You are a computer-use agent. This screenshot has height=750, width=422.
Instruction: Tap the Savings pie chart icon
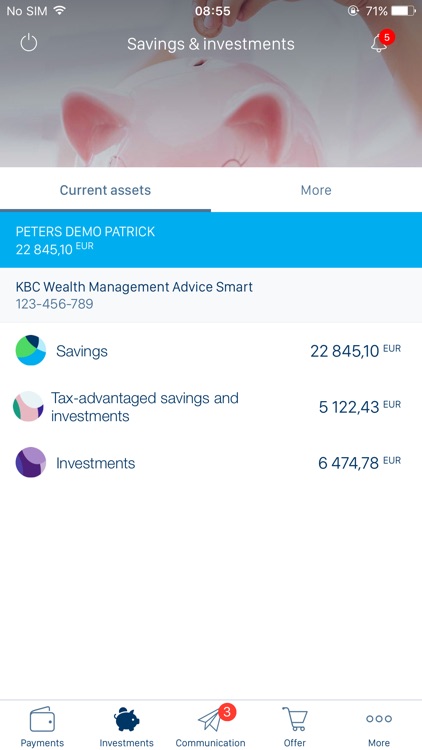[x=31, y=351]
